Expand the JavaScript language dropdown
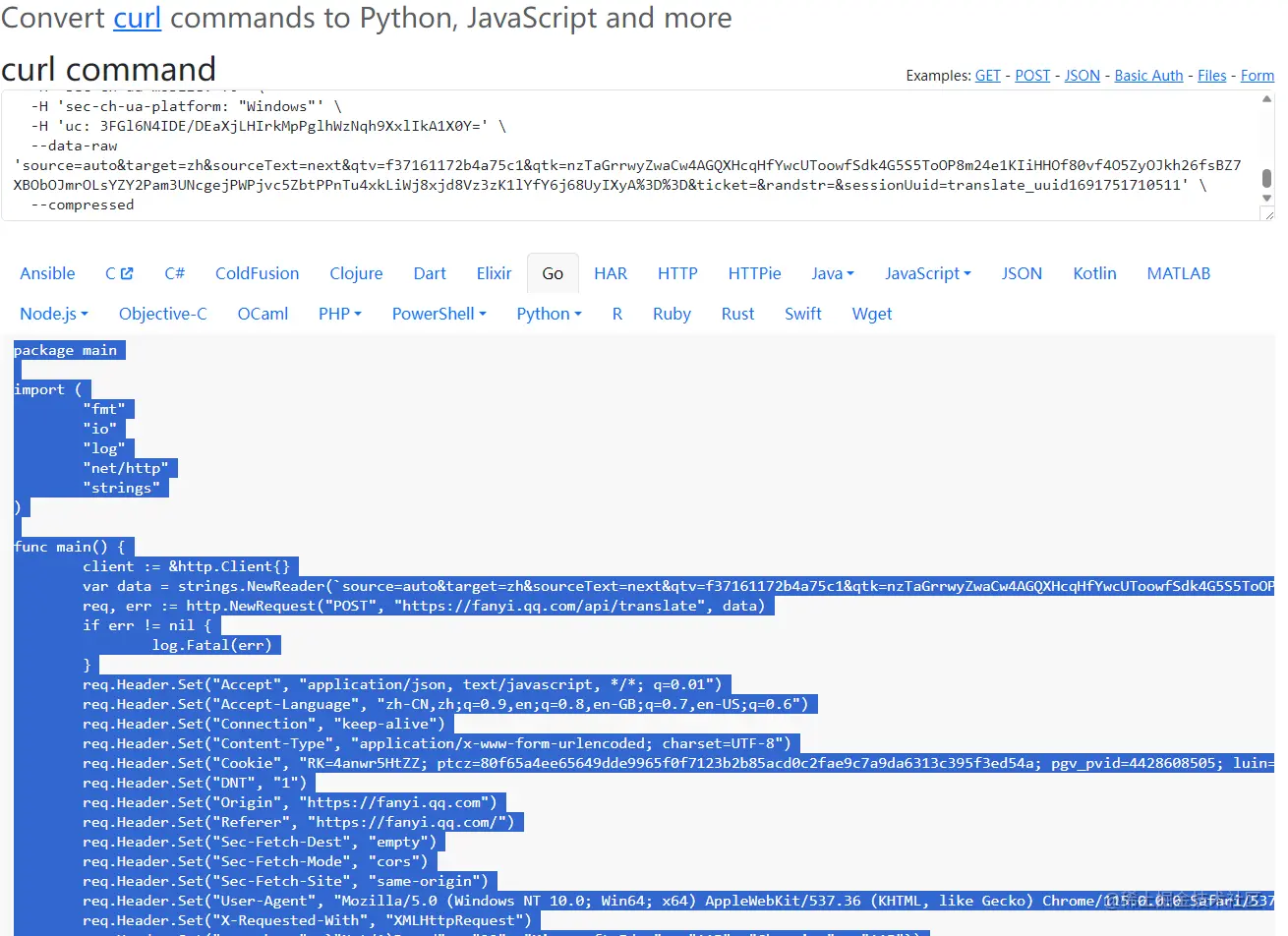Screen dimensions: 1288x936 [x=927, y=273]
